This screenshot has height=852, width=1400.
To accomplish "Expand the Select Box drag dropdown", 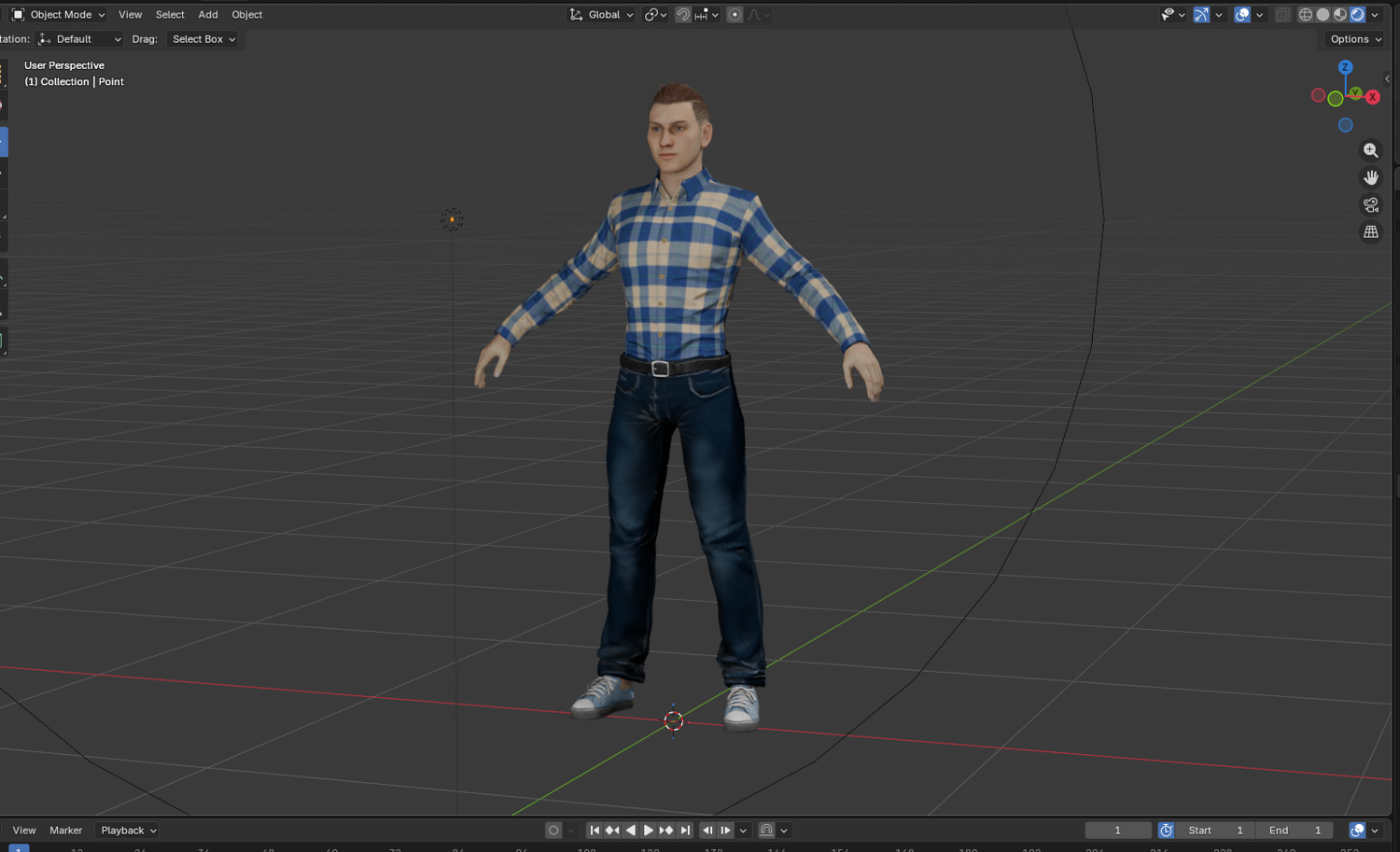I will pos(203,39).
